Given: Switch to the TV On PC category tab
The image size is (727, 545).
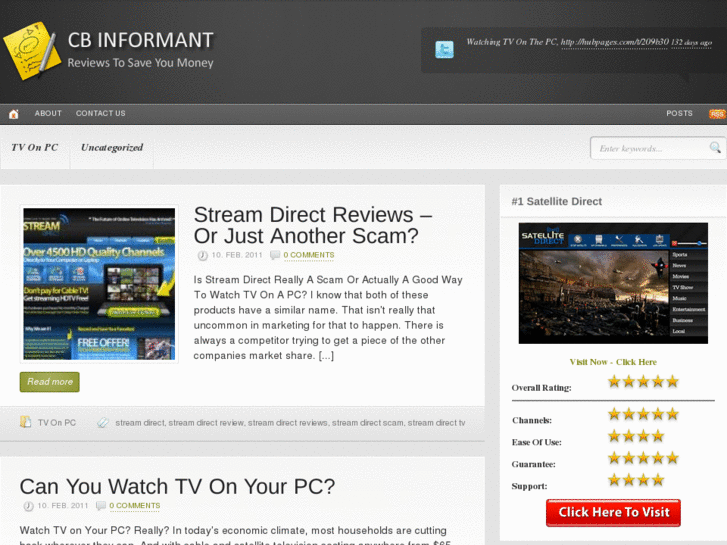Looking at the screenshot, I should pyautogui.click(x=35, y=147).
